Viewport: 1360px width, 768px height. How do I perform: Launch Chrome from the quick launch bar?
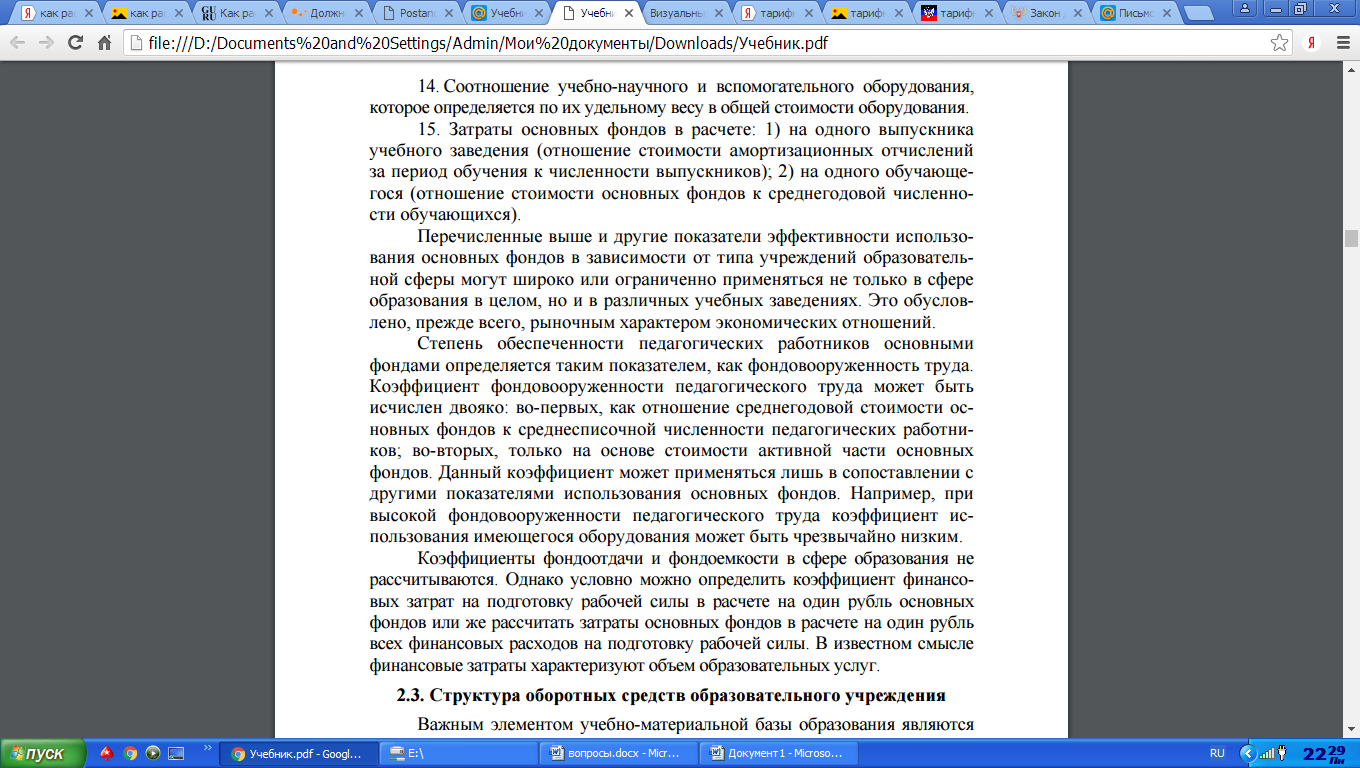pos(130,753)
